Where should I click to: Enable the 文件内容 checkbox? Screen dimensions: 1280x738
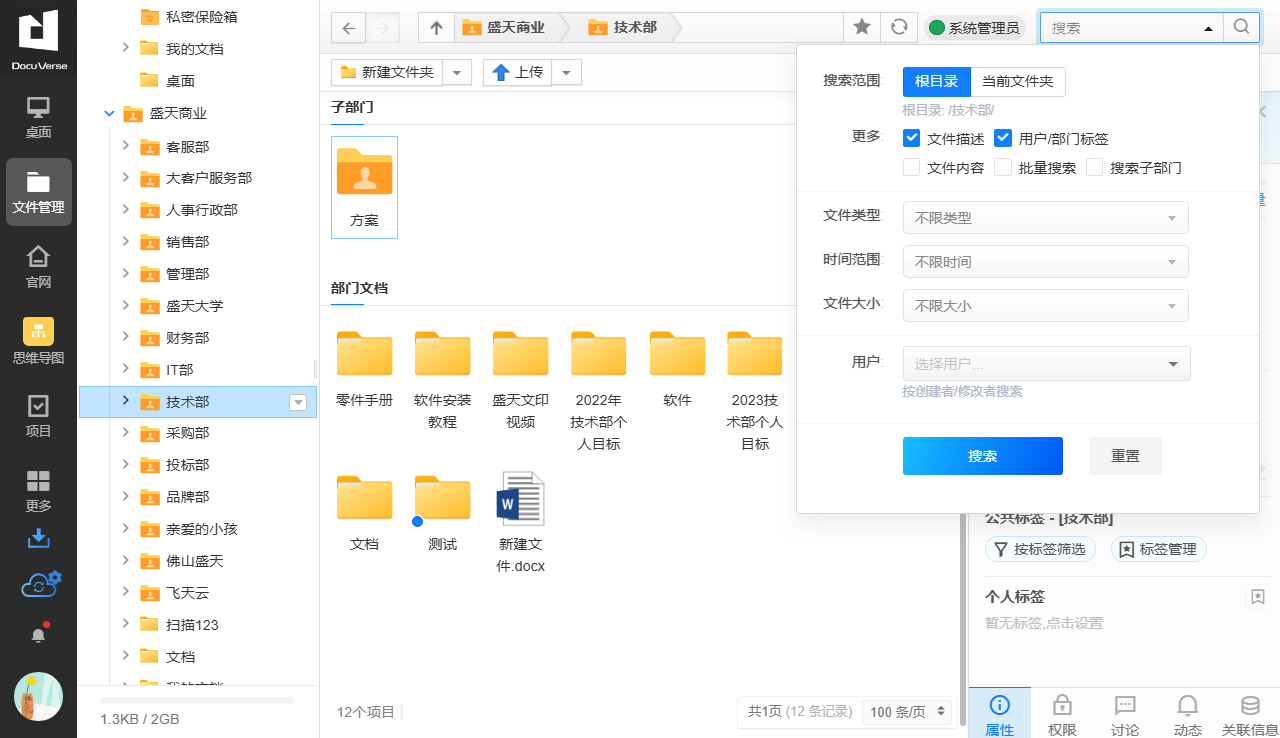pos(911,167)
